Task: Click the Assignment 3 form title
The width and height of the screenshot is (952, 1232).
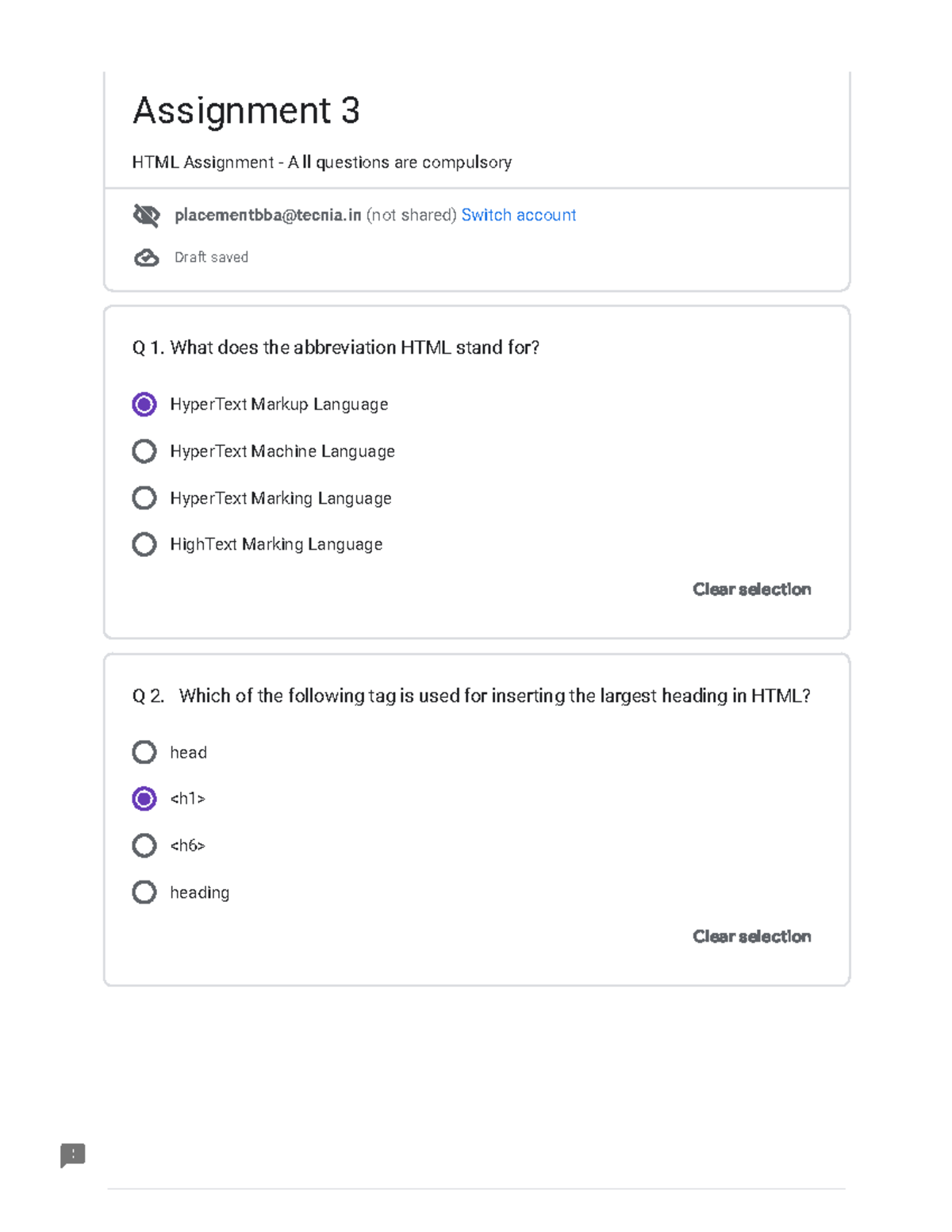Action: click(x=246, y=111)
